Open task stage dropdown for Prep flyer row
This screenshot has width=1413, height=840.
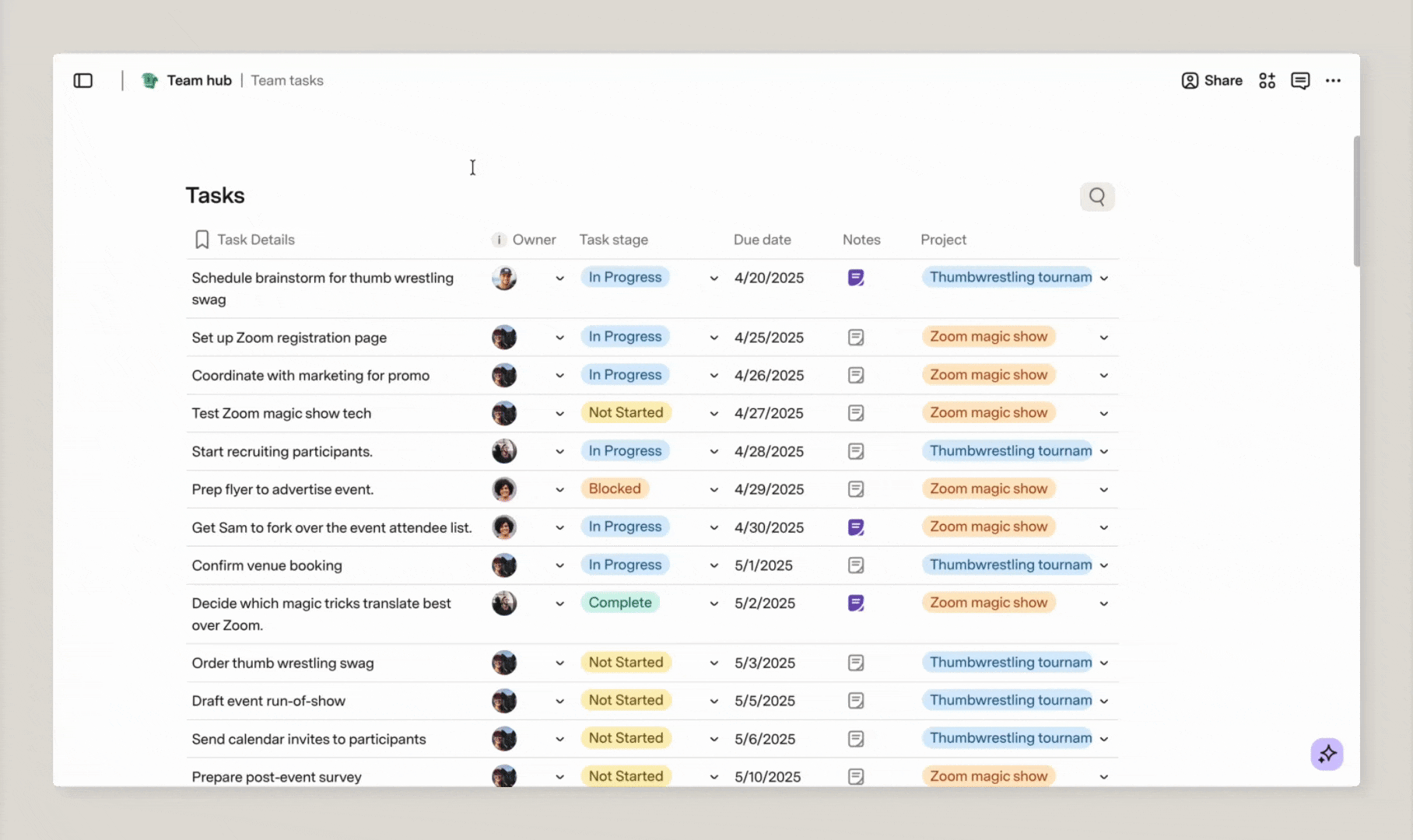[x=714, y=490]
